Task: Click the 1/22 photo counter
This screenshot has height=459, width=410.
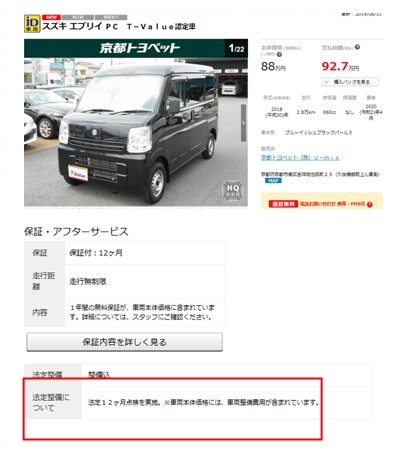Action: tap(237, 49)
